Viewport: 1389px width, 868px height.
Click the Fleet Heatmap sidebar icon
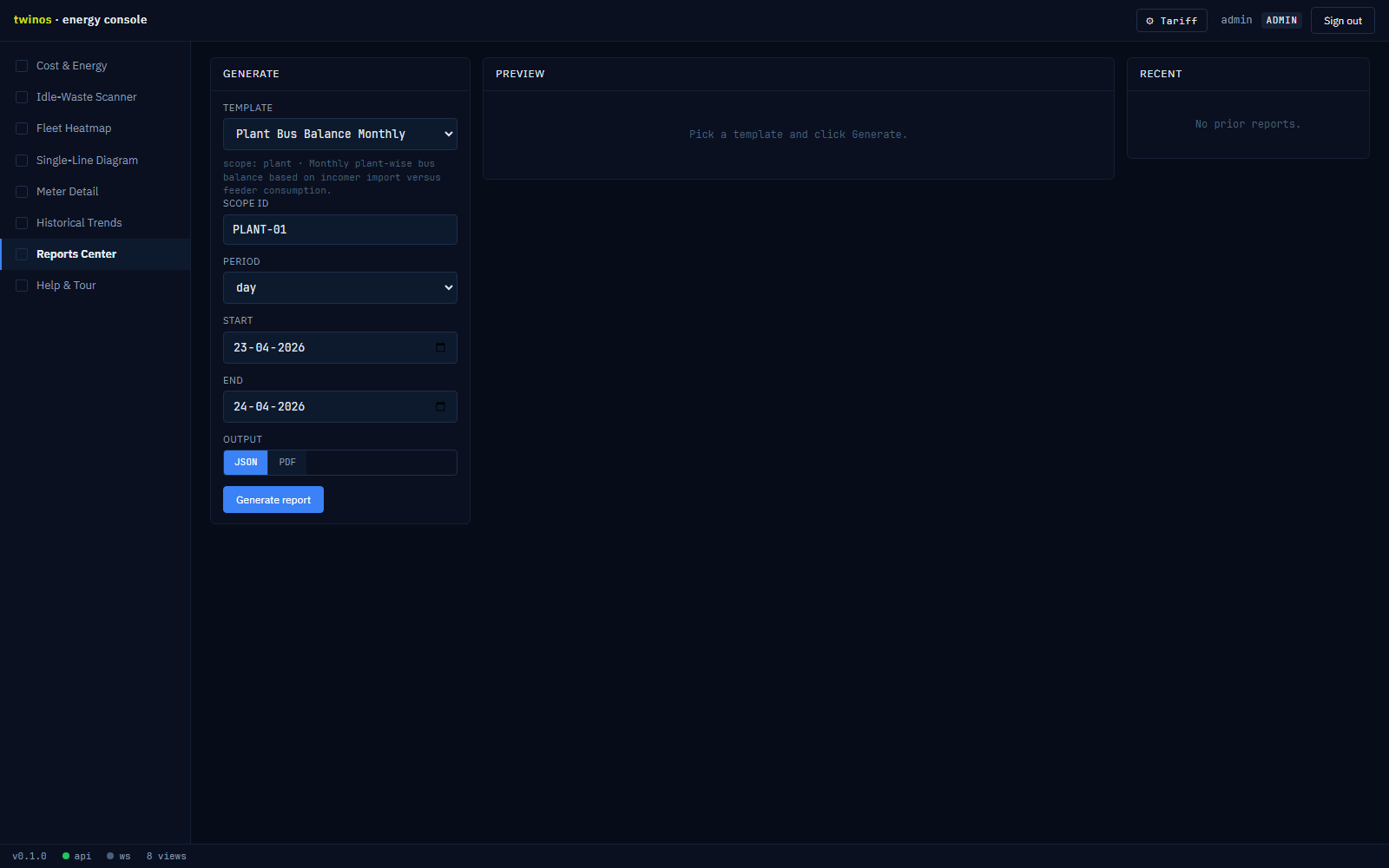22,128
